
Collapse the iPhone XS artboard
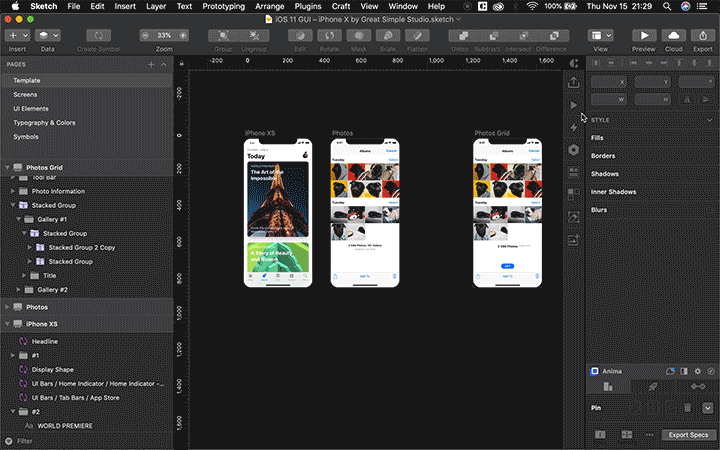coord(7,324)
